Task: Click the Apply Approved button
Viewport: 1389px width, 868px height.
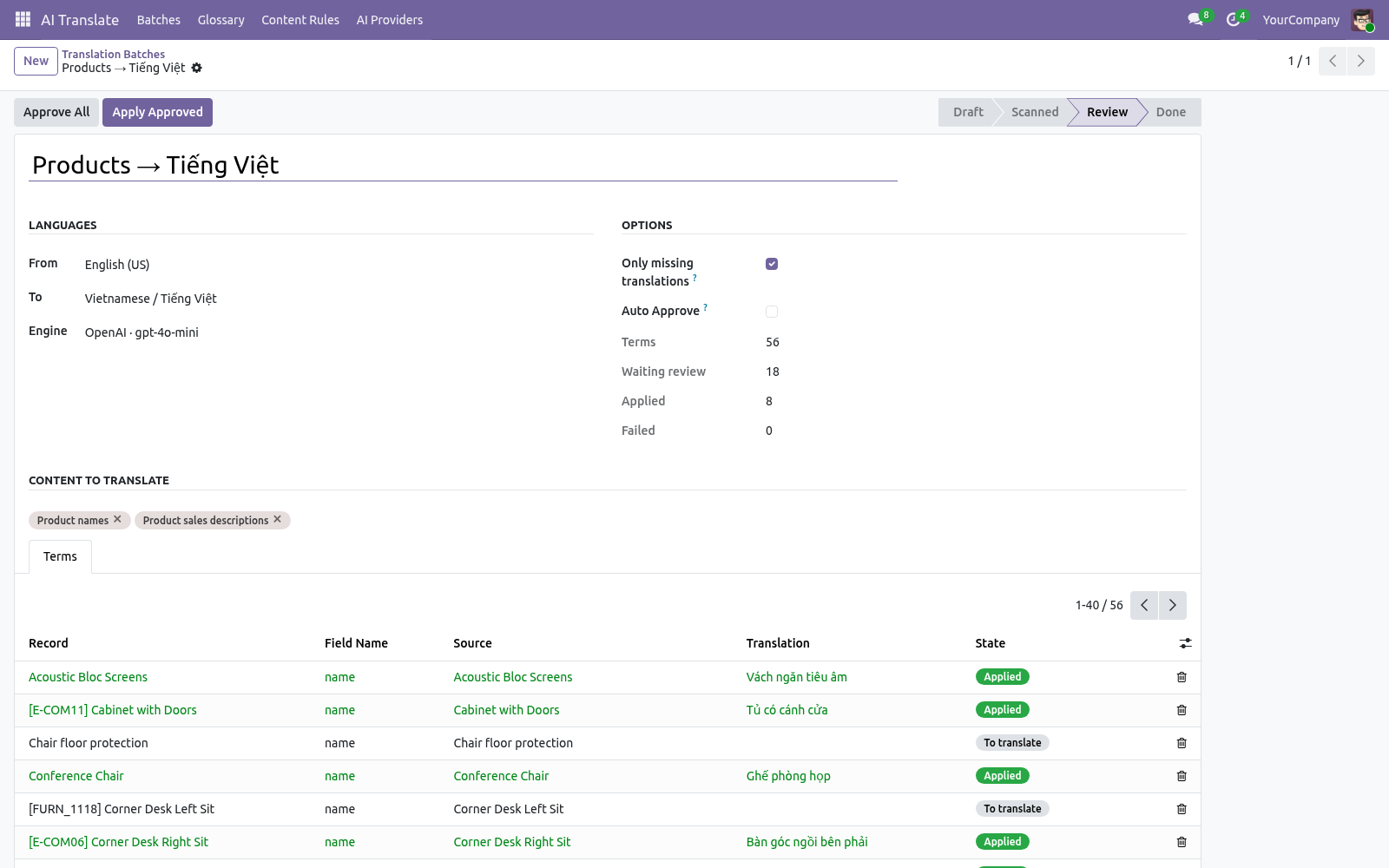Action: point(157,112)
